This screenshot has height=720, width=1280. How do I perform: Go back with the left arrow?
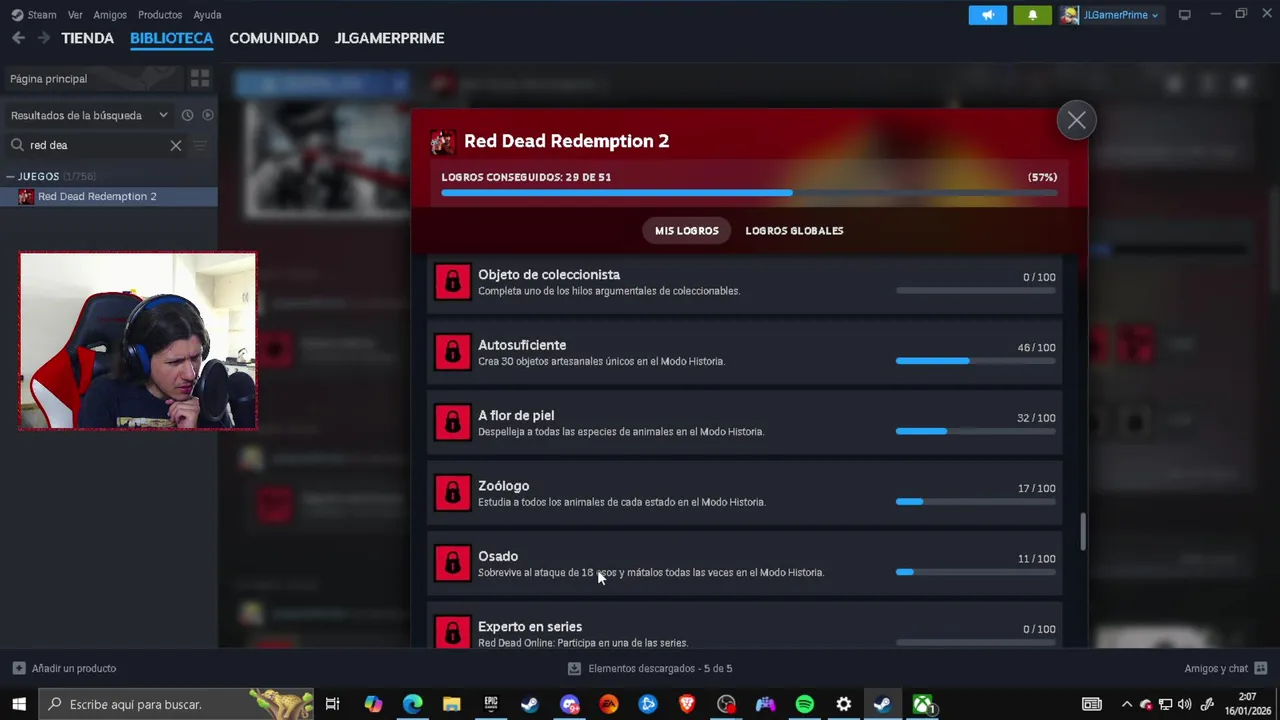point(18,38)
